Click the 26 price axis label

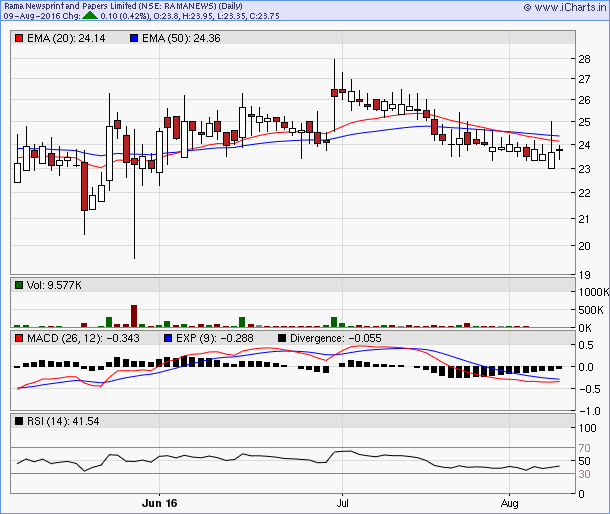[x=584, y=100]
